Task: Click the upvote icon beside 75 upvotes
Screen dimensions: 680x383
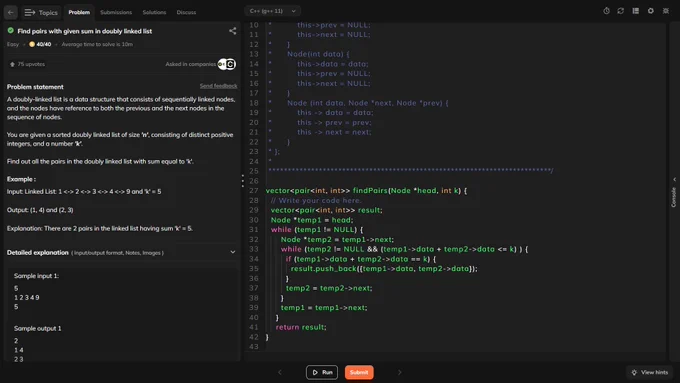Action: [12, 64]
